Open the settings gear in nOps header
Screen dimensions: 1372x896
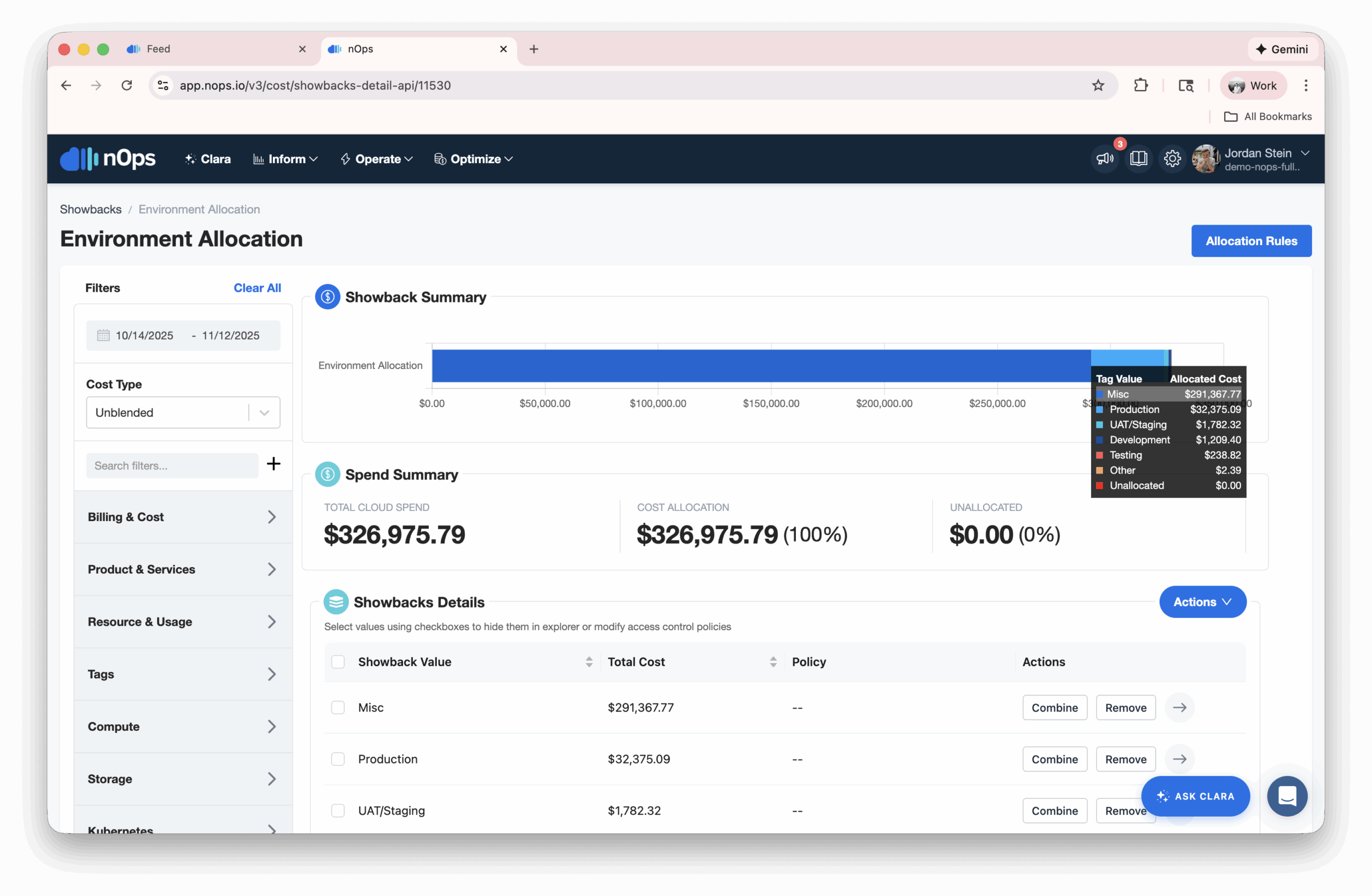point(1172,159)
